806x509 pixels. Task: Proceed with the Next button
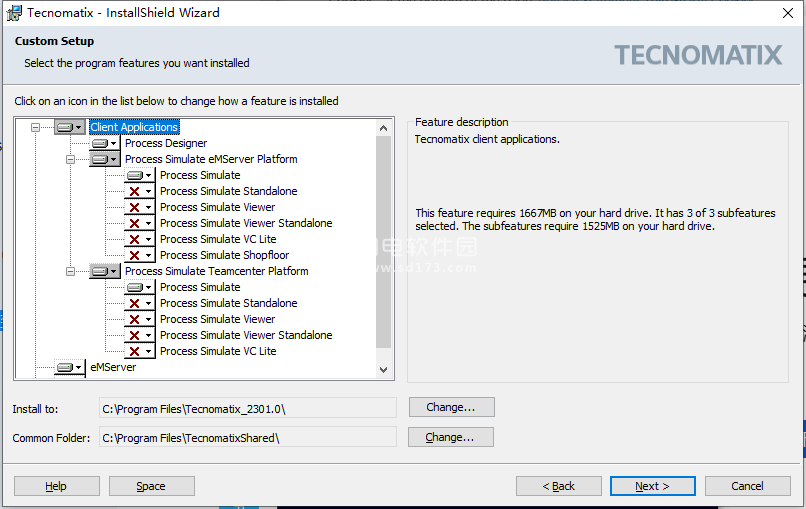click(653, 486)
